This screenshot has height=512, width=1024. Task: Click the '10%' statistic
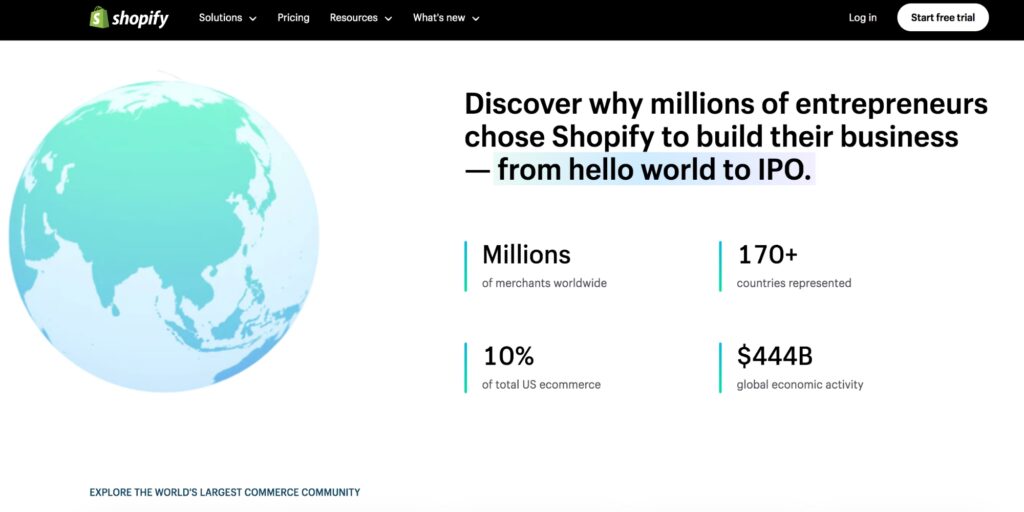click(x=509, y=356)
